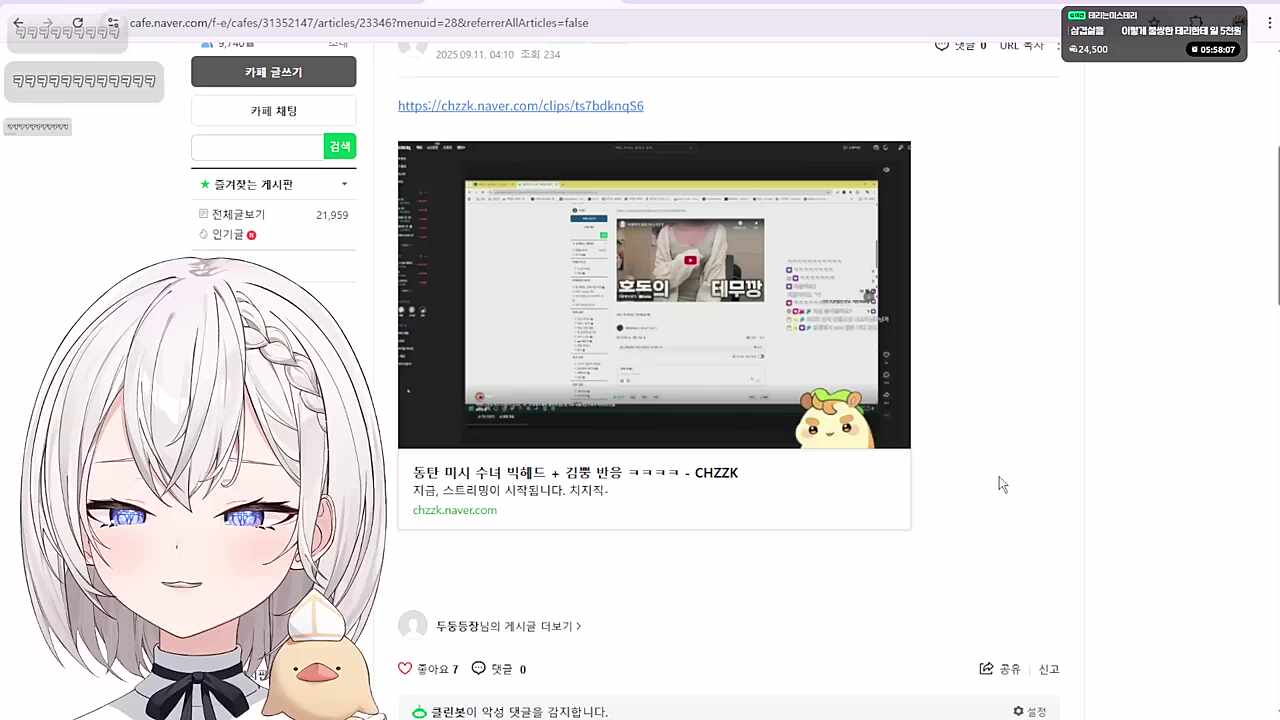Click the bottom 댓글 label
This screenshot has width=1280, height=720.
pyautogui.click(x=501, y=669)
